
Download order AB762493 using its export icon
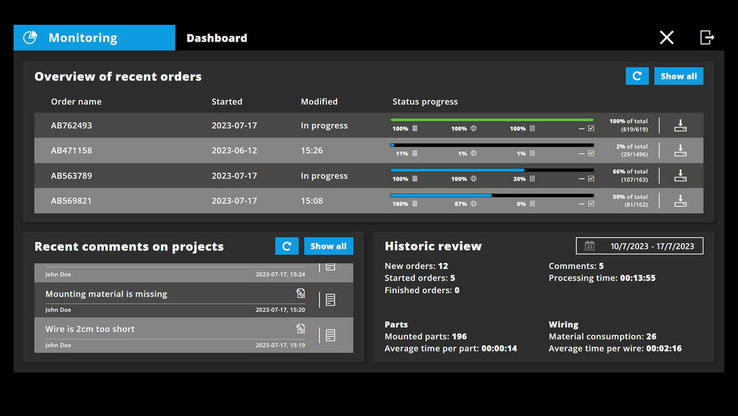(x=681, y=126)
